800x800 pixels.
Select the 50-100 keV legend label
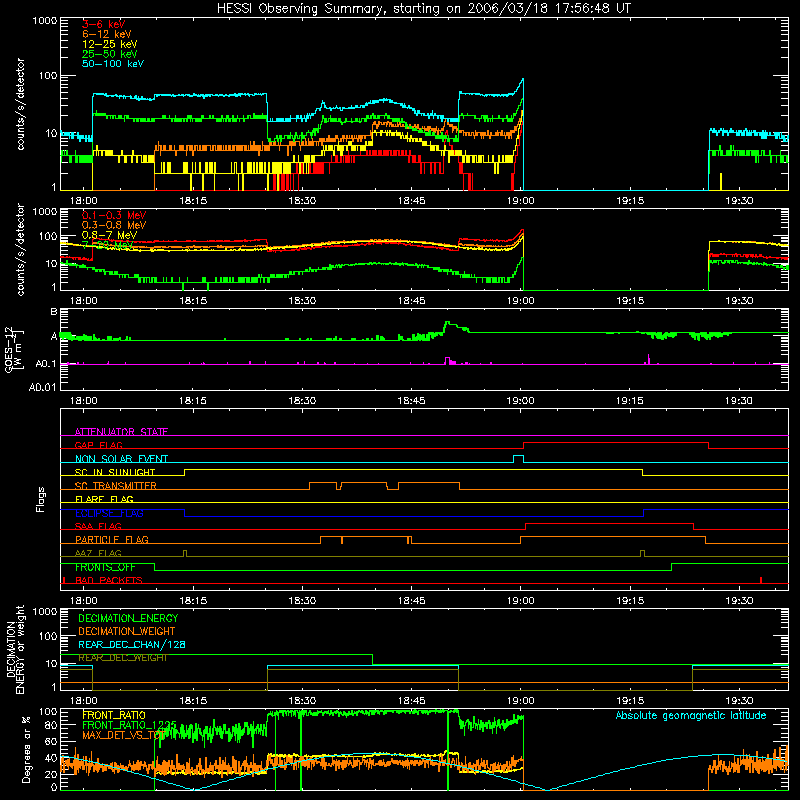tap(113, 64)
